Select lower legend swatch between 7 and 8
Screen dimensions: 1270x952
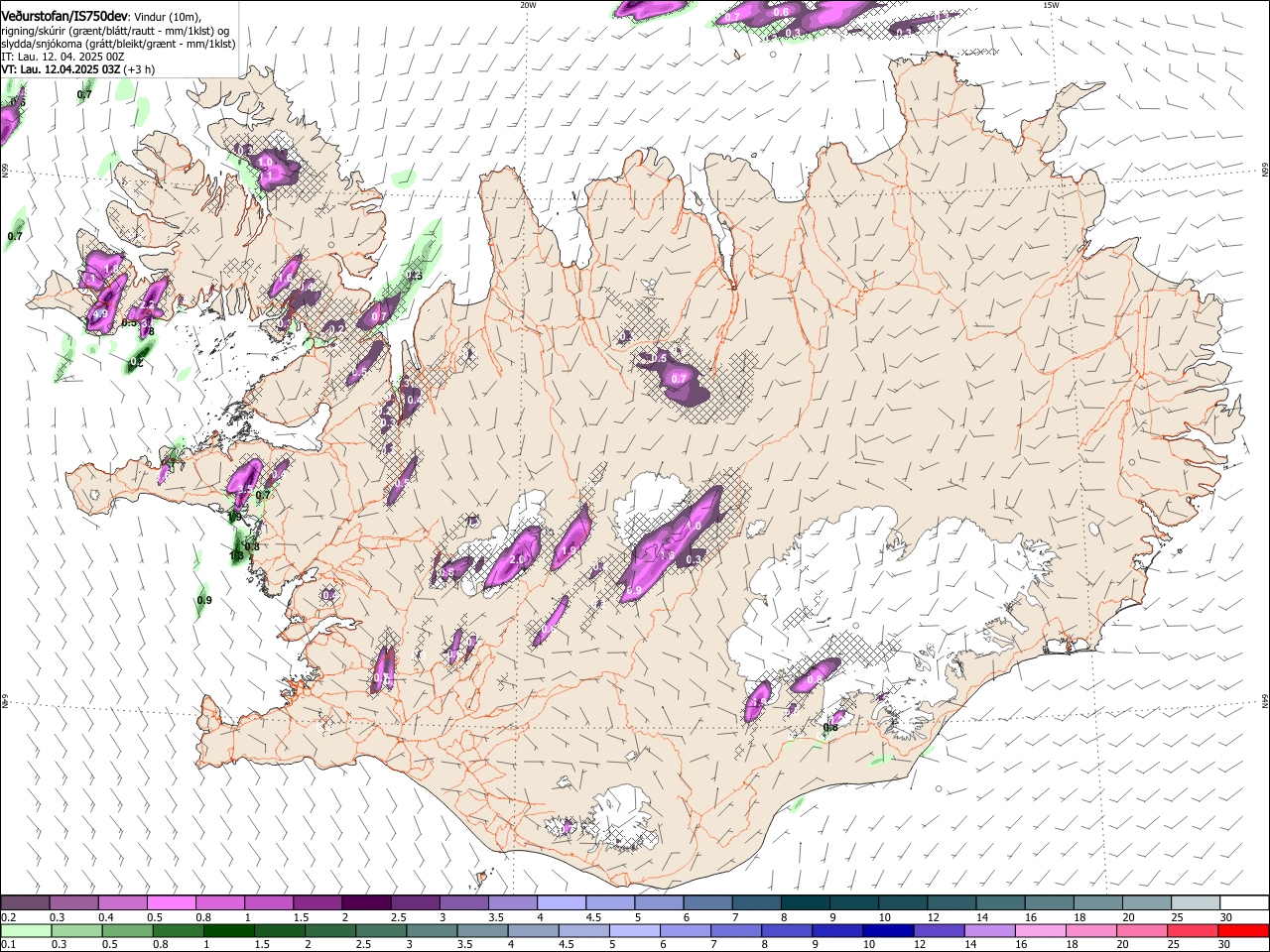[734, 930]
